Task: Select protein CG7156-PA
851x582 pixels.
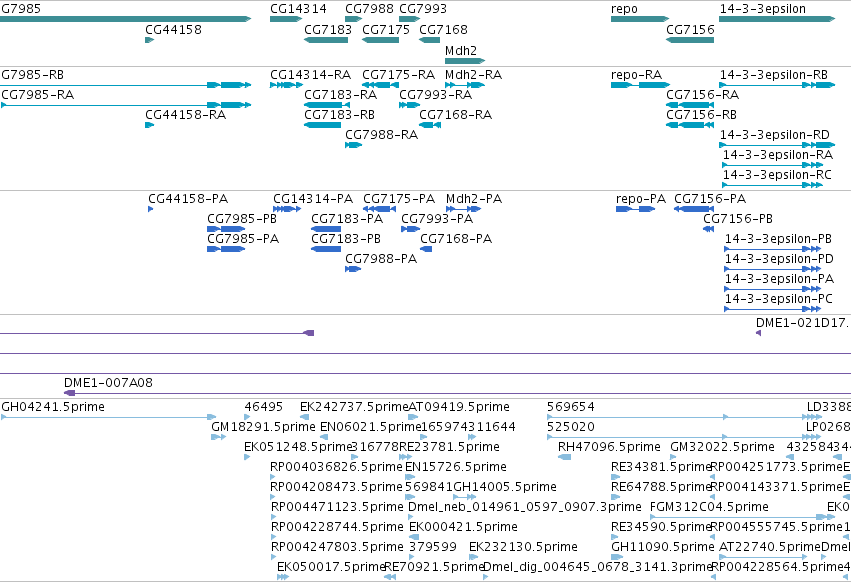Action: point(710,199)
